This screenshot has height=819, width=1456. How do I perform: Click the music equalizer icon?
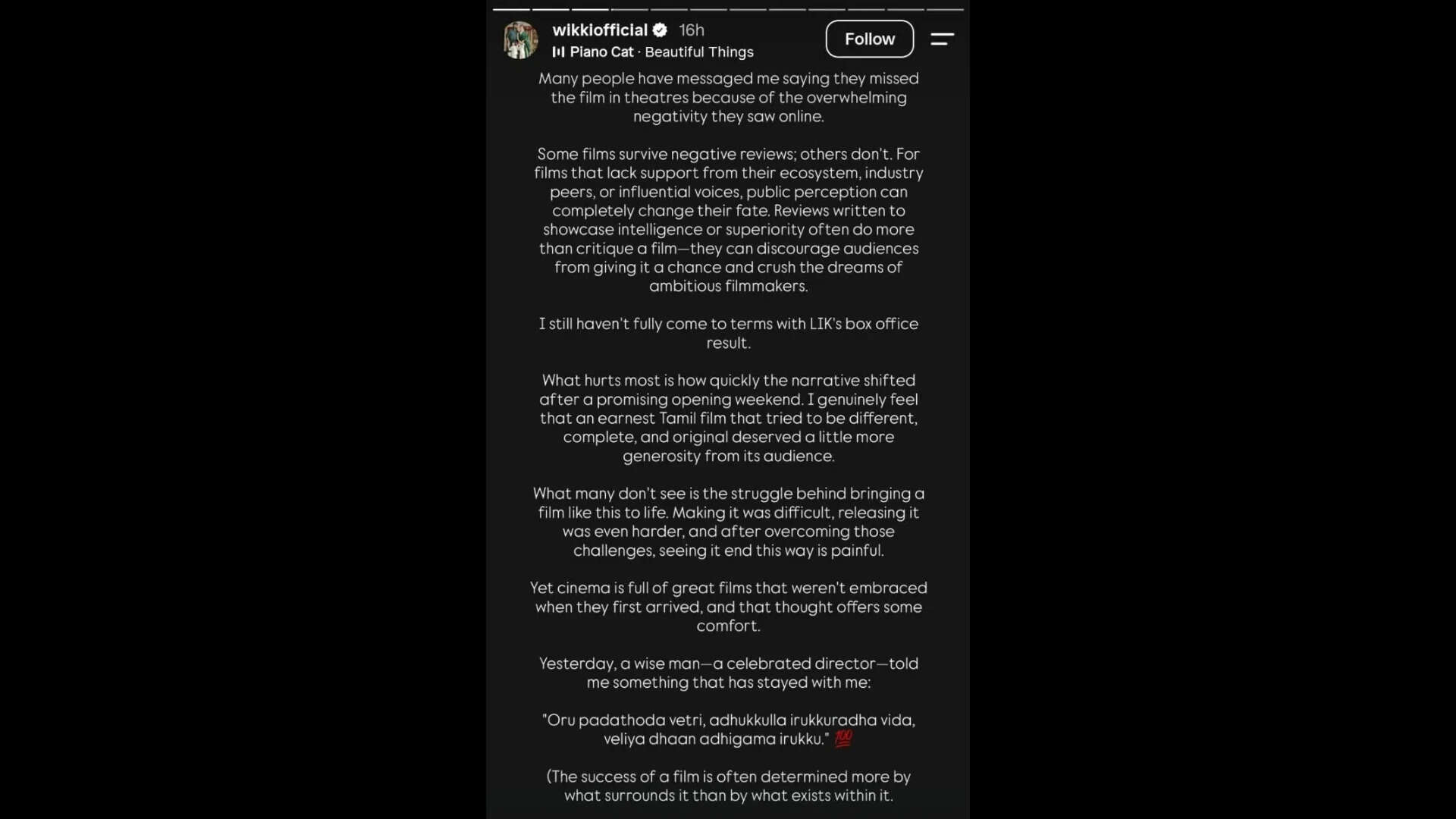(559, 52)
